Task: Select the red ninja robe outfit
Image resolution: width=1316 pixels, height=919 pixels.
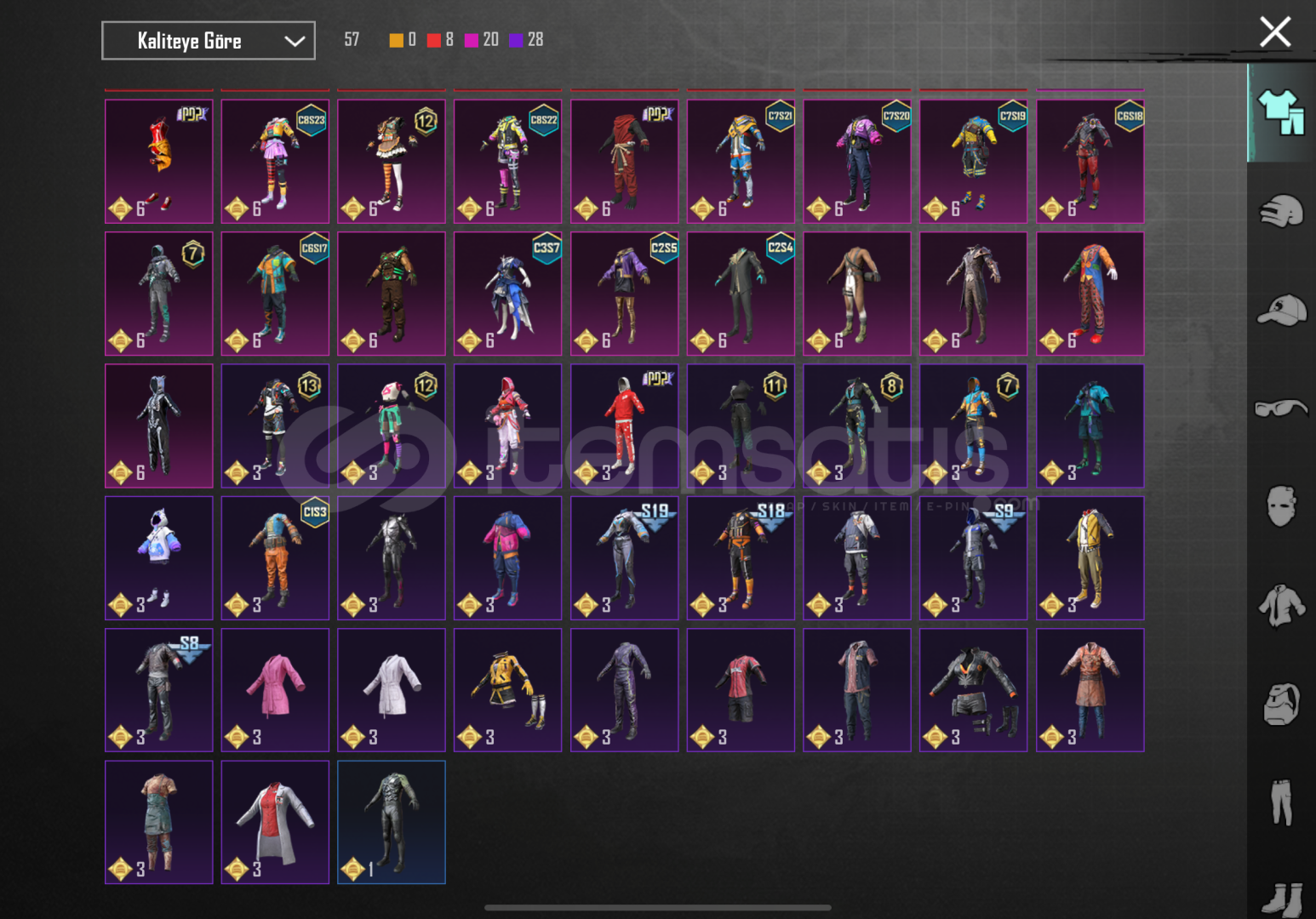Action: (624, 162)
